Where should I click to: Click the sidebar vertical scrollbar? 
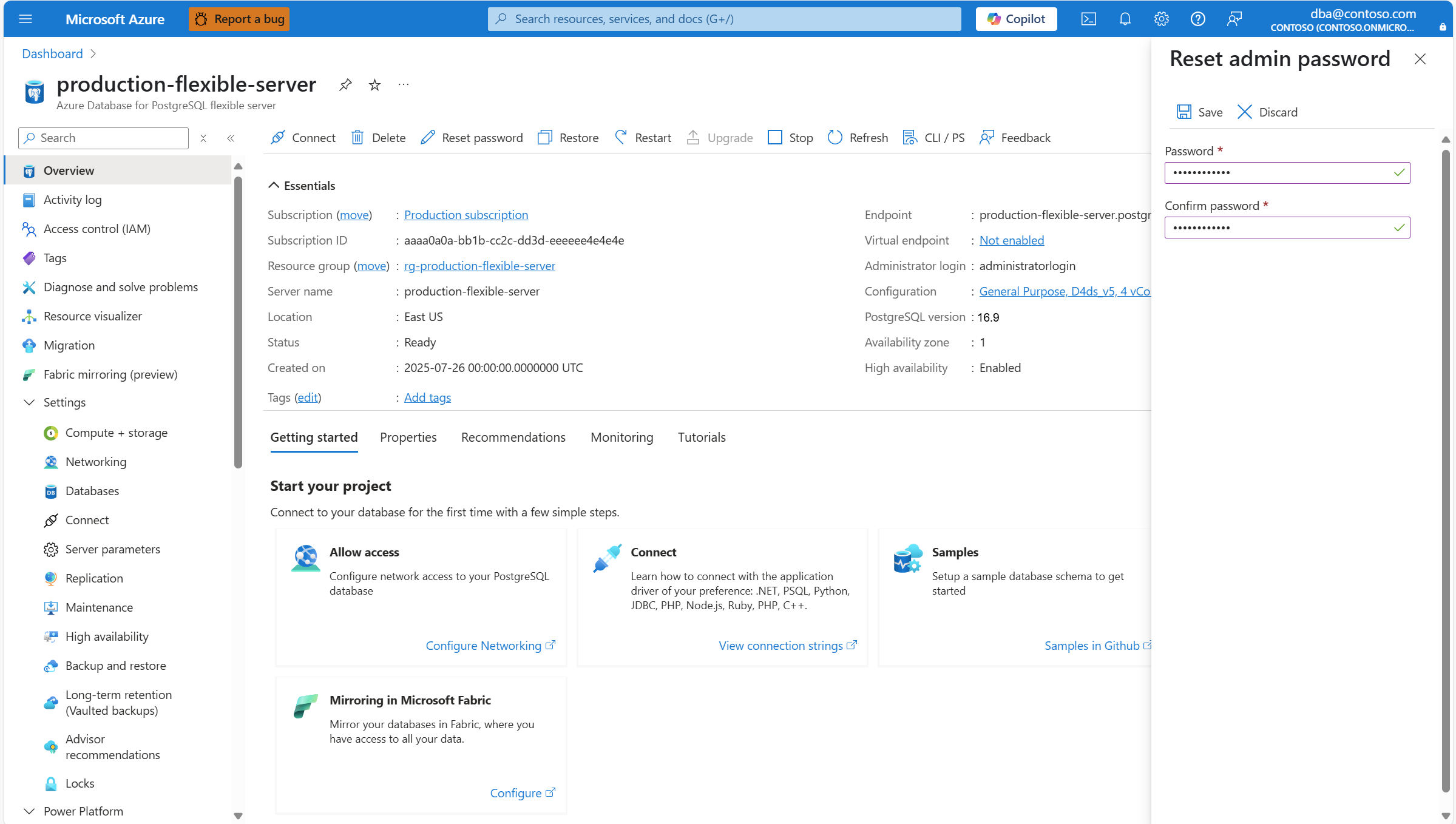pos(238,322)
